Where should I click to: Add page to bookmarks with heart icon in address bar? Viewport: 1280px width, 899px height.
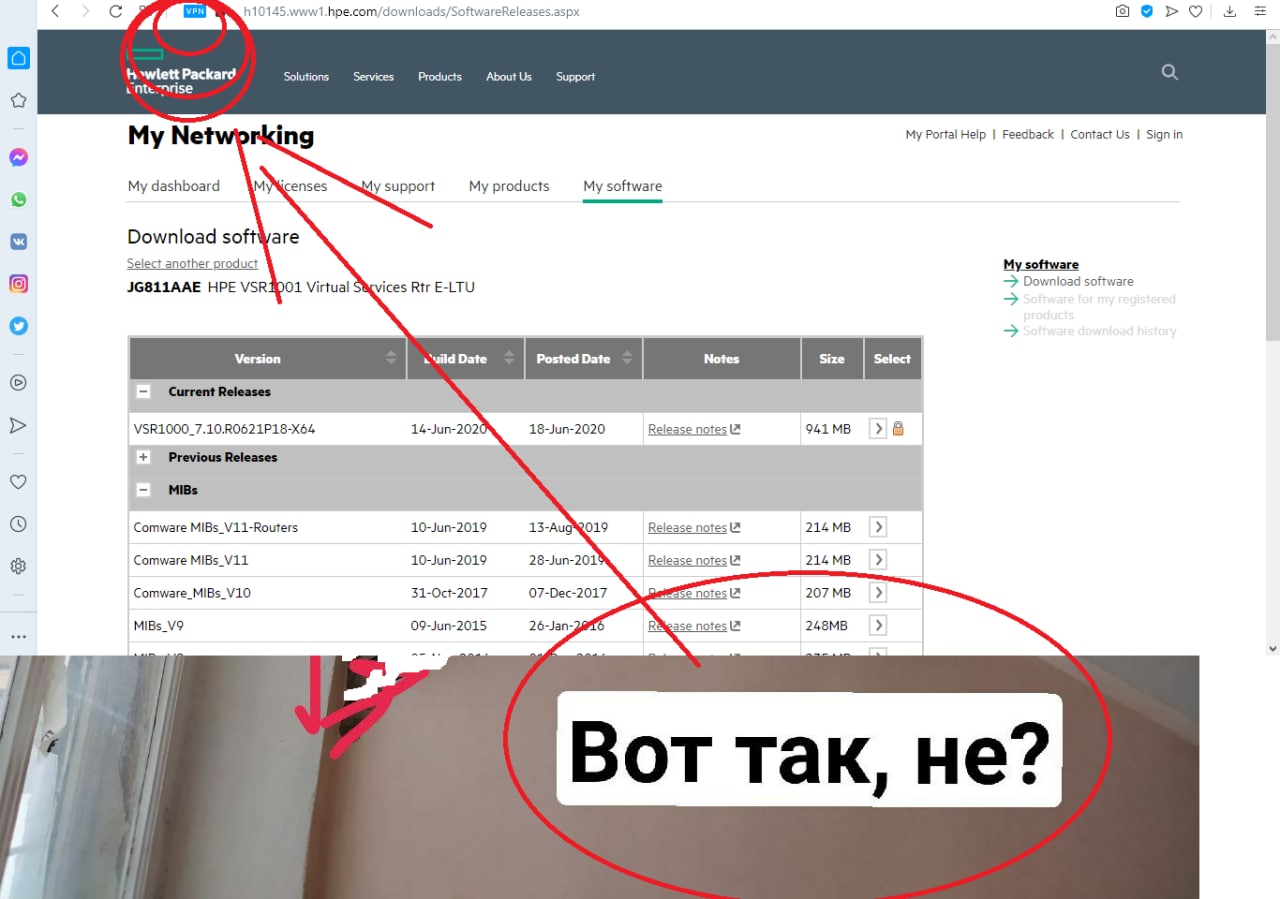point(1196,12)
